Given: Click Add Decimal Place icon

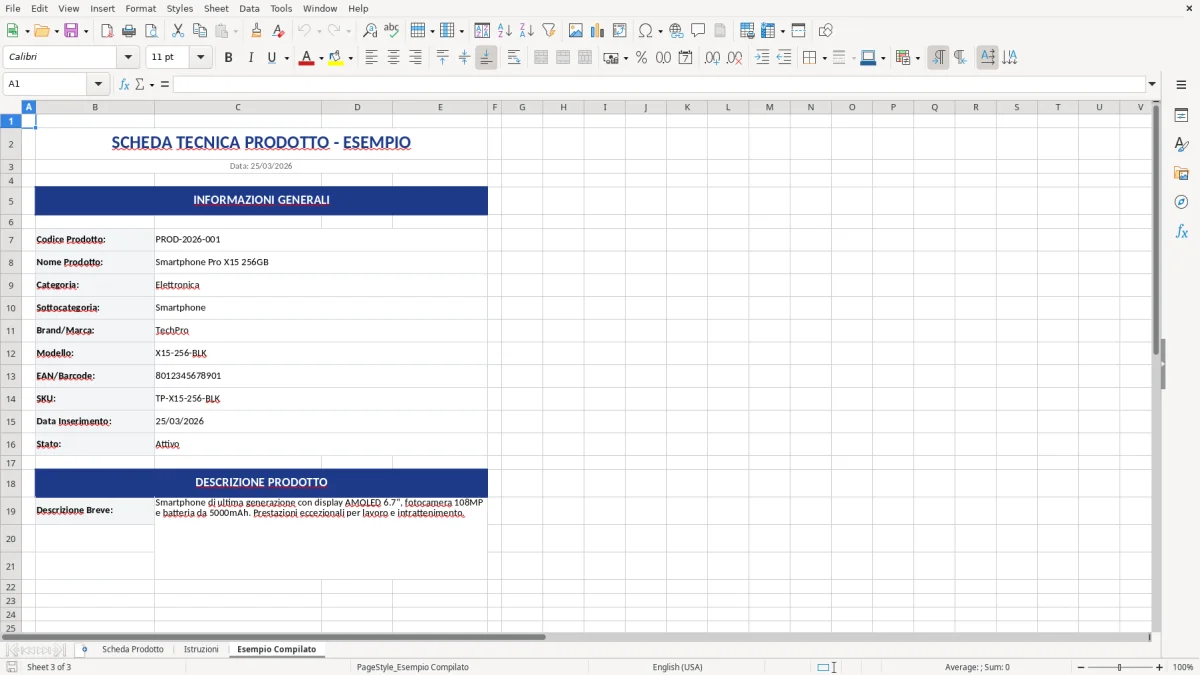Looking at the screenshot, I should pos(712,58).
